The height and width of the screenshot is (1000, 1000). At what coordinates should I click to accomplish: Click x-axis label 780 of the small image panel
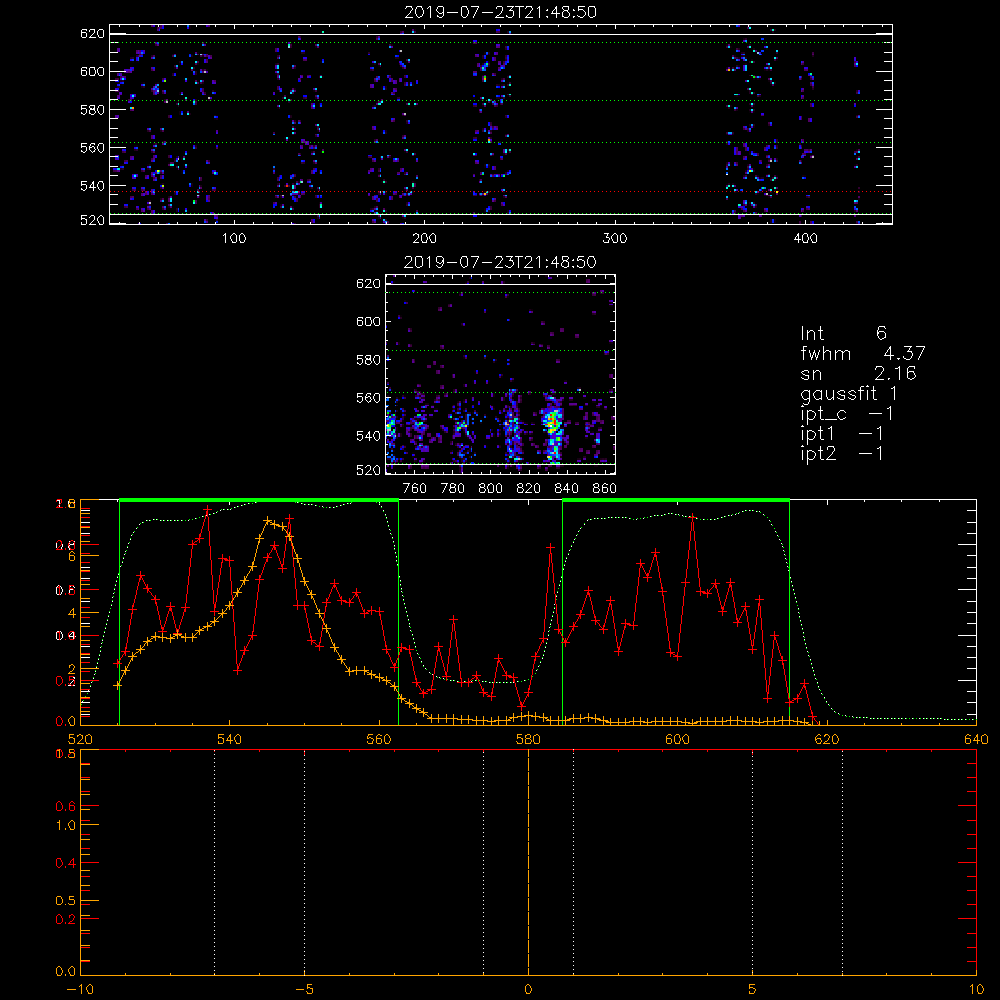tap(453, 489)
